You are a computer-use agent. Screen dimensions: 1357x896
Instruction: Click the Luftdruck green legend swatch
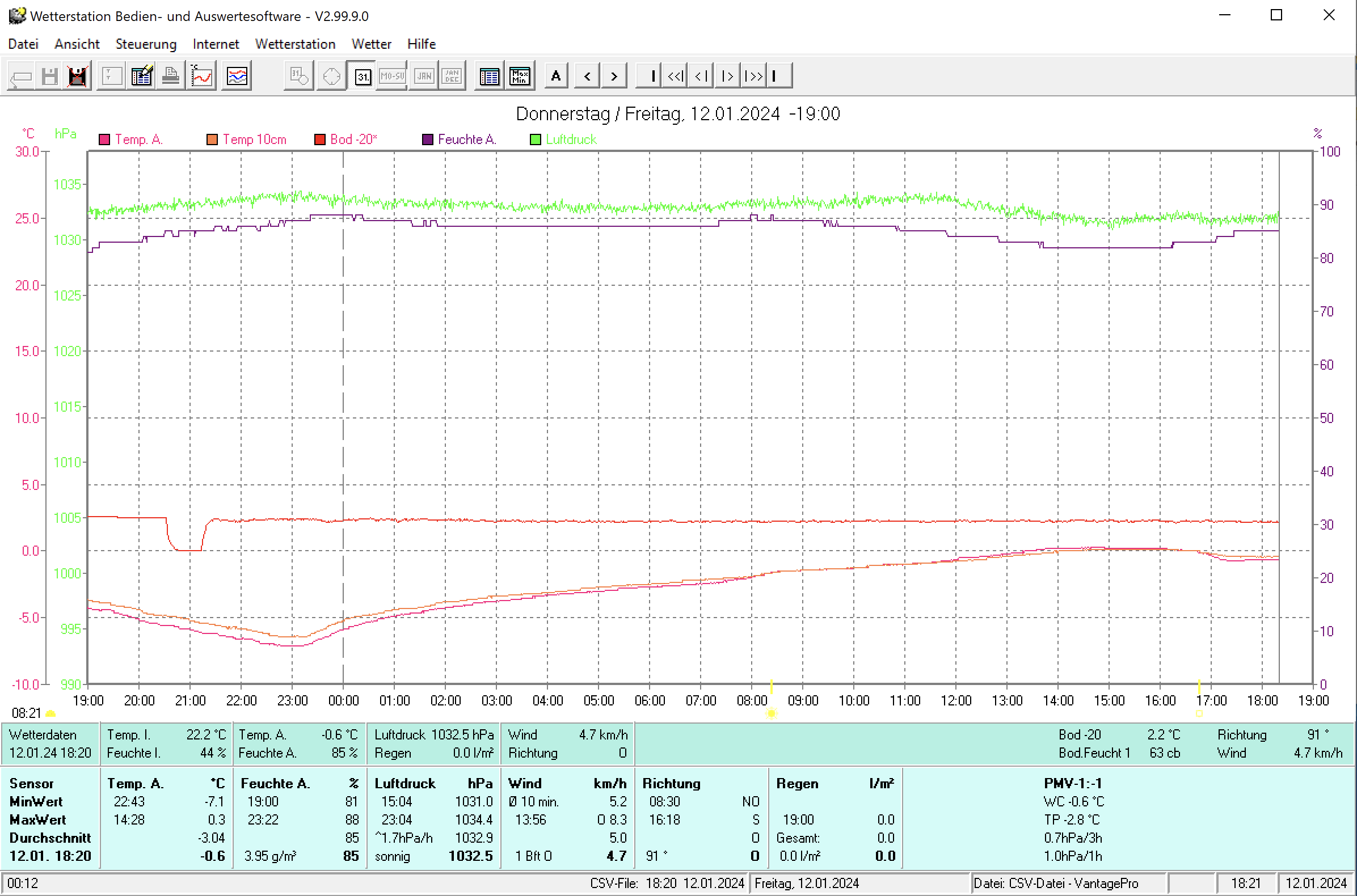[535, 140]
